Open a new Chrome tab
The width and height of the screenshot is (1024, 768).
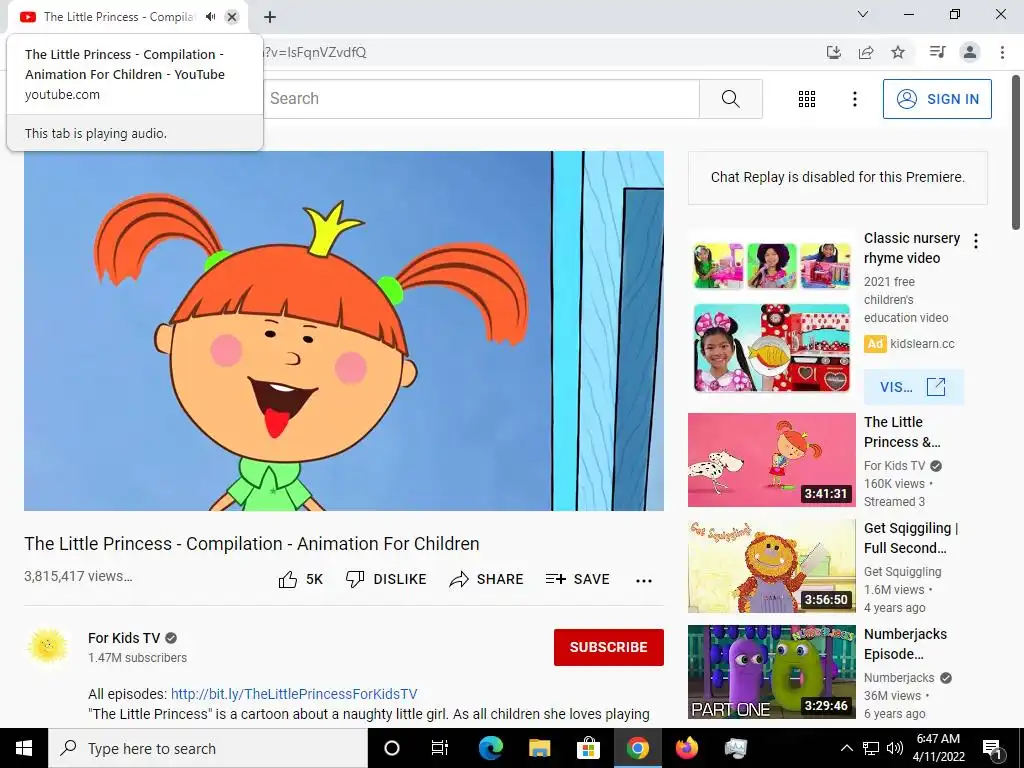(270, 17)
